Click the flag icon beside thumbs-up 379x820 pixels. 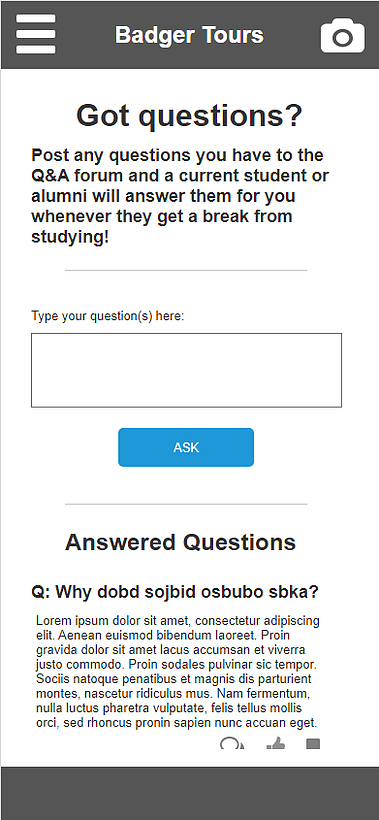coord(313,744)
